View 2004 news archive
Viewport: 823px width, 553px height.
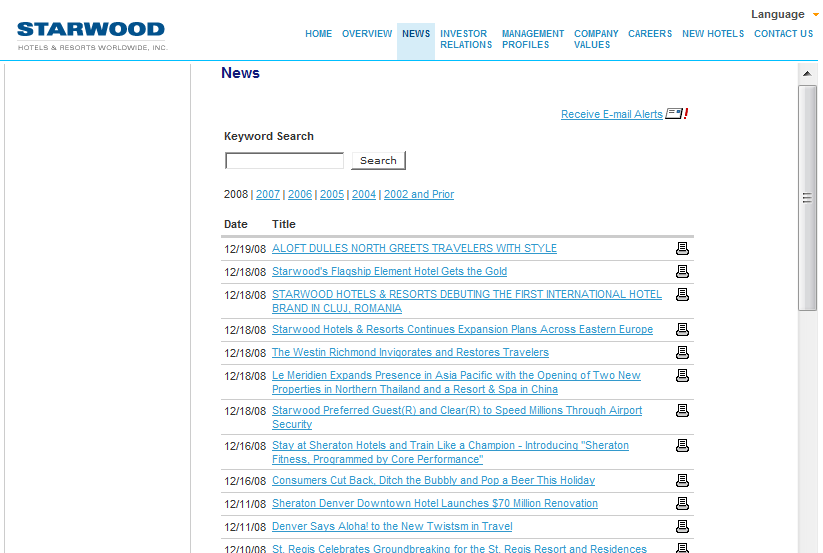(x=364, y=195)
